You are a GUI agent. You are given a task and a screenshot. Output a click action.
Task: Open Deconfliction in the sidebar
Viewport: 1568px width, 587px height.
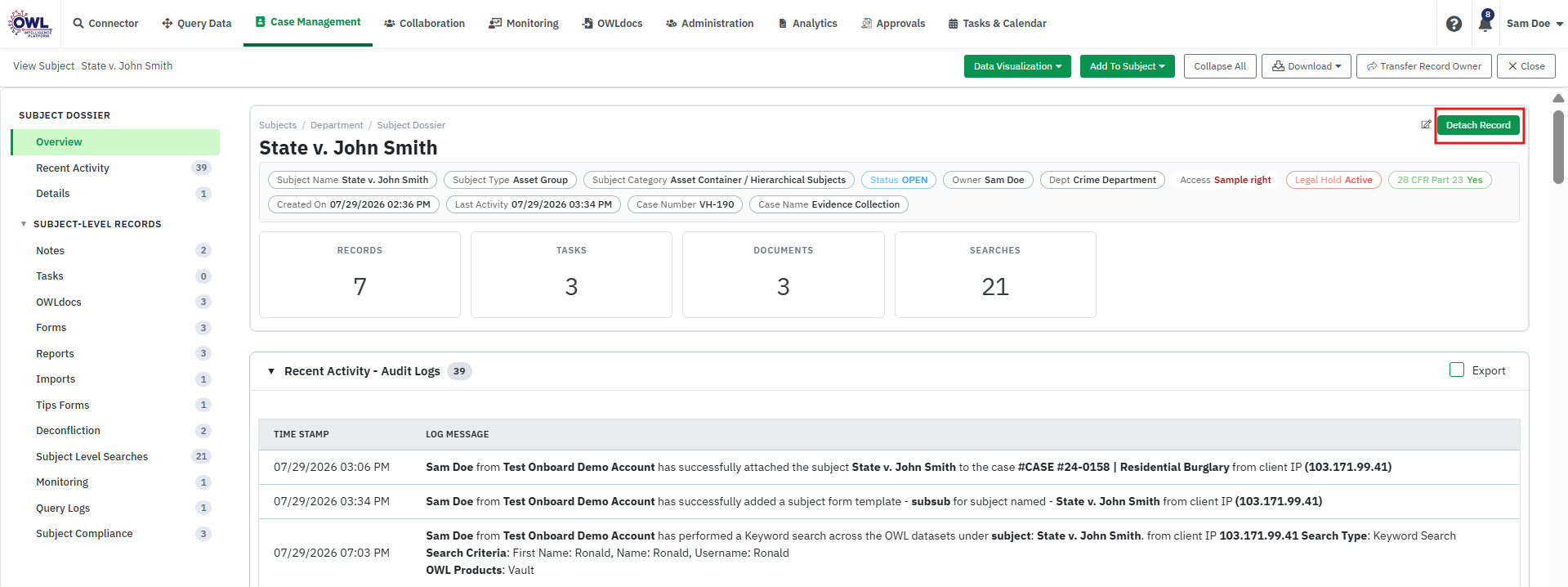point(115,431)
